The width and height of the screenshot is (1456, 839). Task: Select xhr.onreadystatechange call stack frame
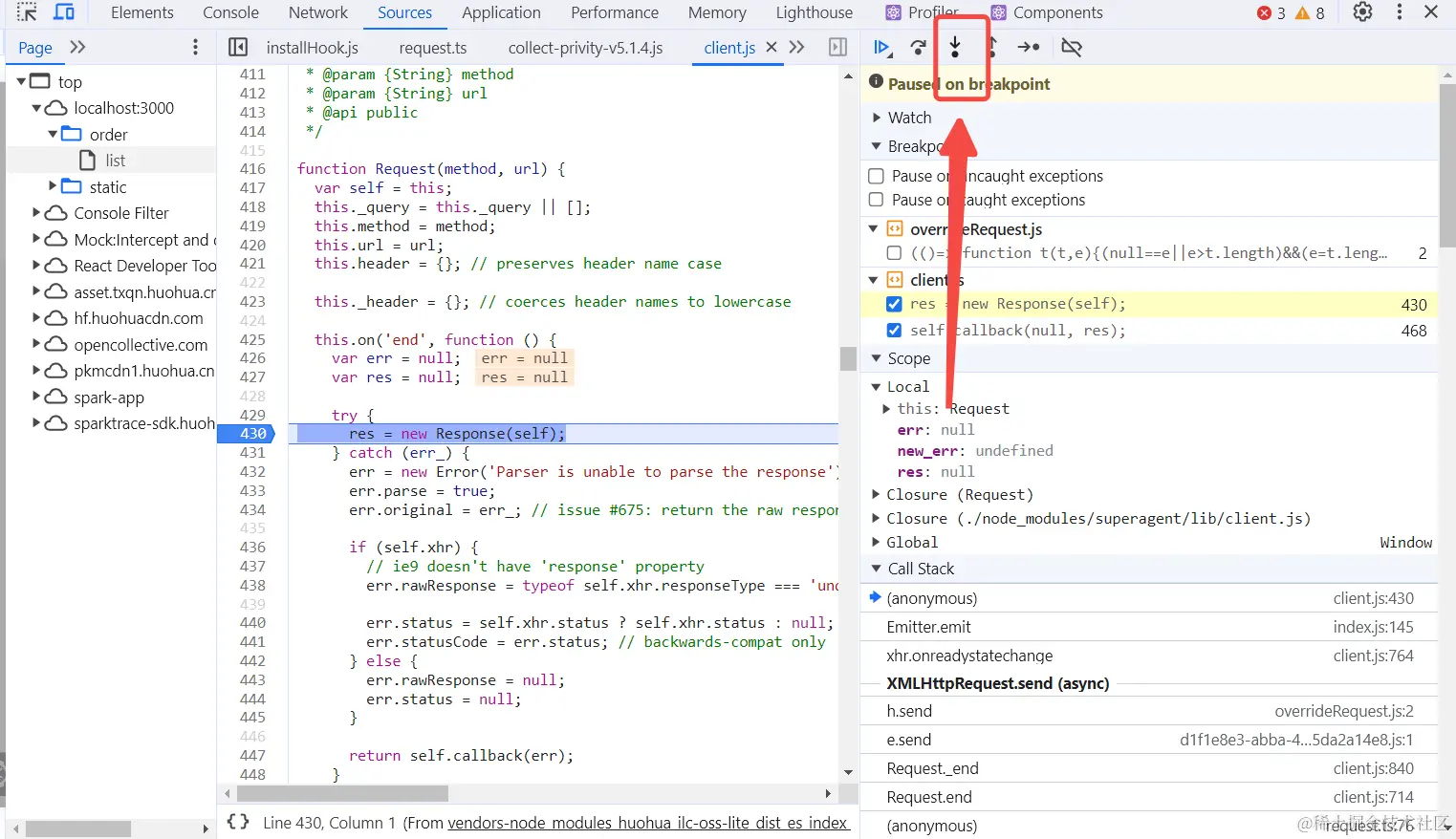(x=1149, y=656)
